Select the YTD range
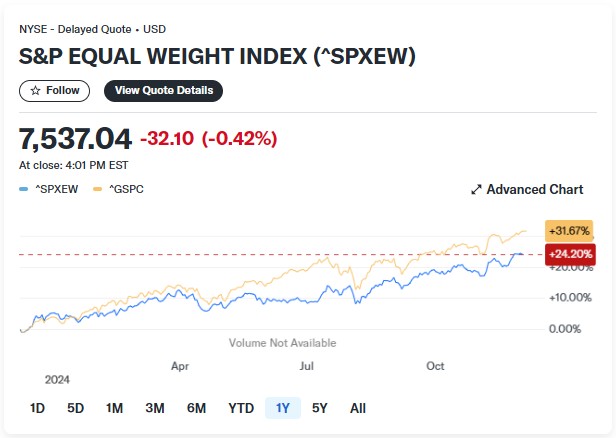This screenshot has height=438, width=616. [241, 408]
